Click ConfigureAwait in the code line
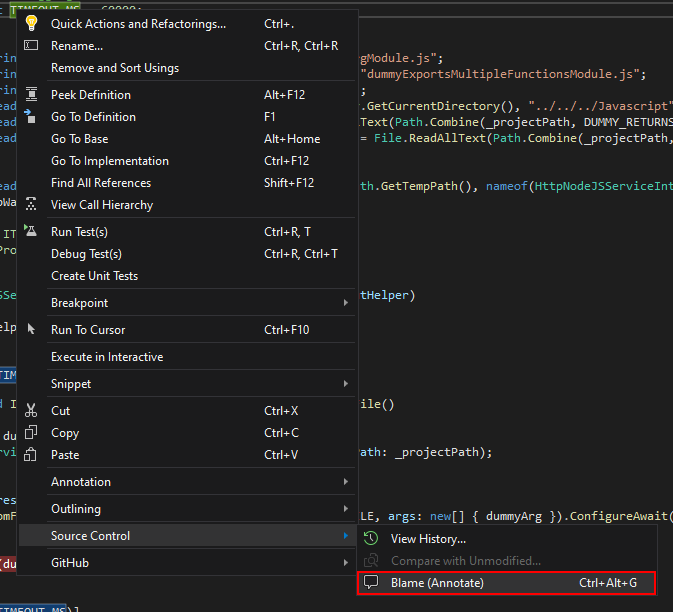 [618, 516]
